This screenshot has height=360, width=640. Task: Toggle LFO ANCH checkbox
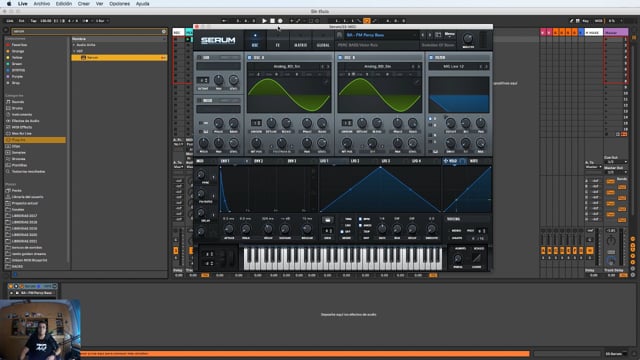(x=360, y=225)
